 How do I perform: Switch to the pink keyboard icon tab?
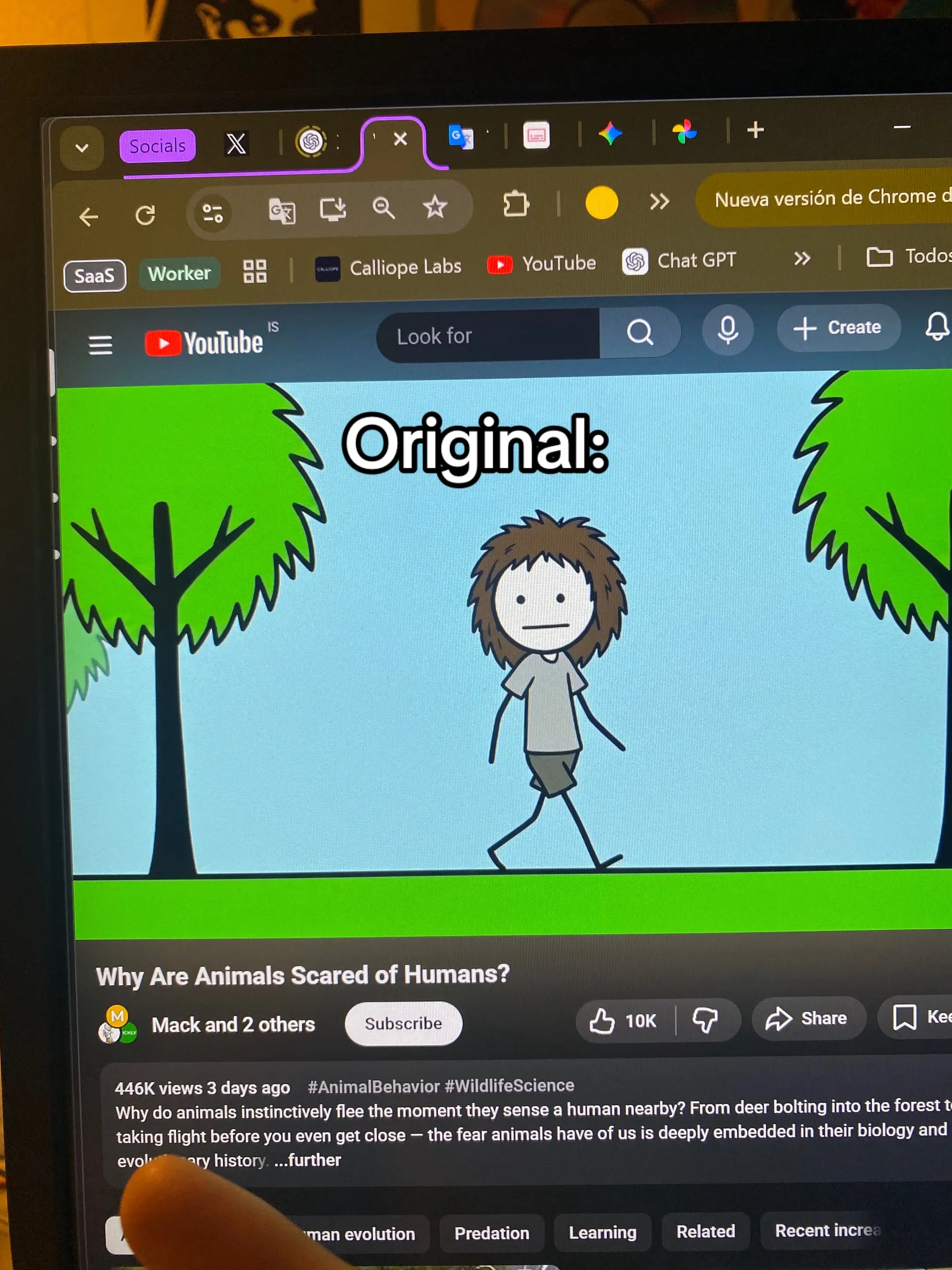(x=536, y=135)
